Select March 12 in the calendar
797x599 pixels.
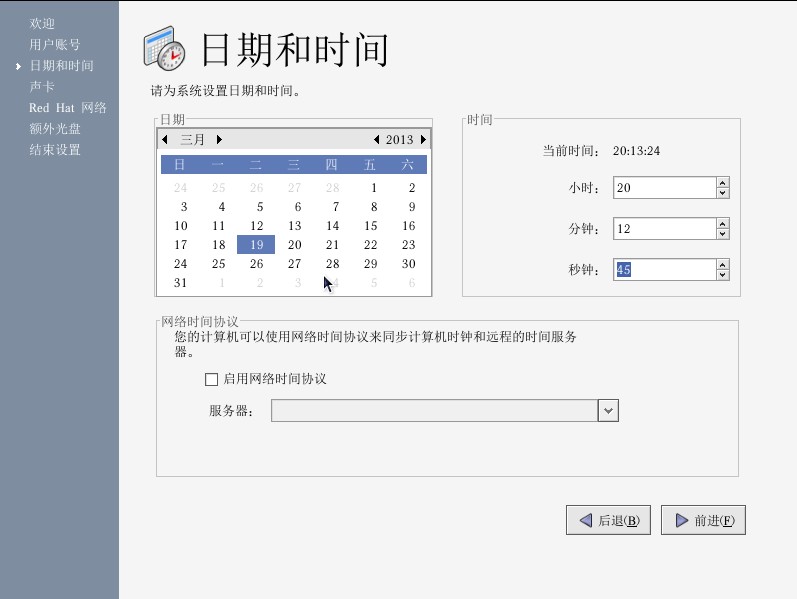click(x=256, y=226)
